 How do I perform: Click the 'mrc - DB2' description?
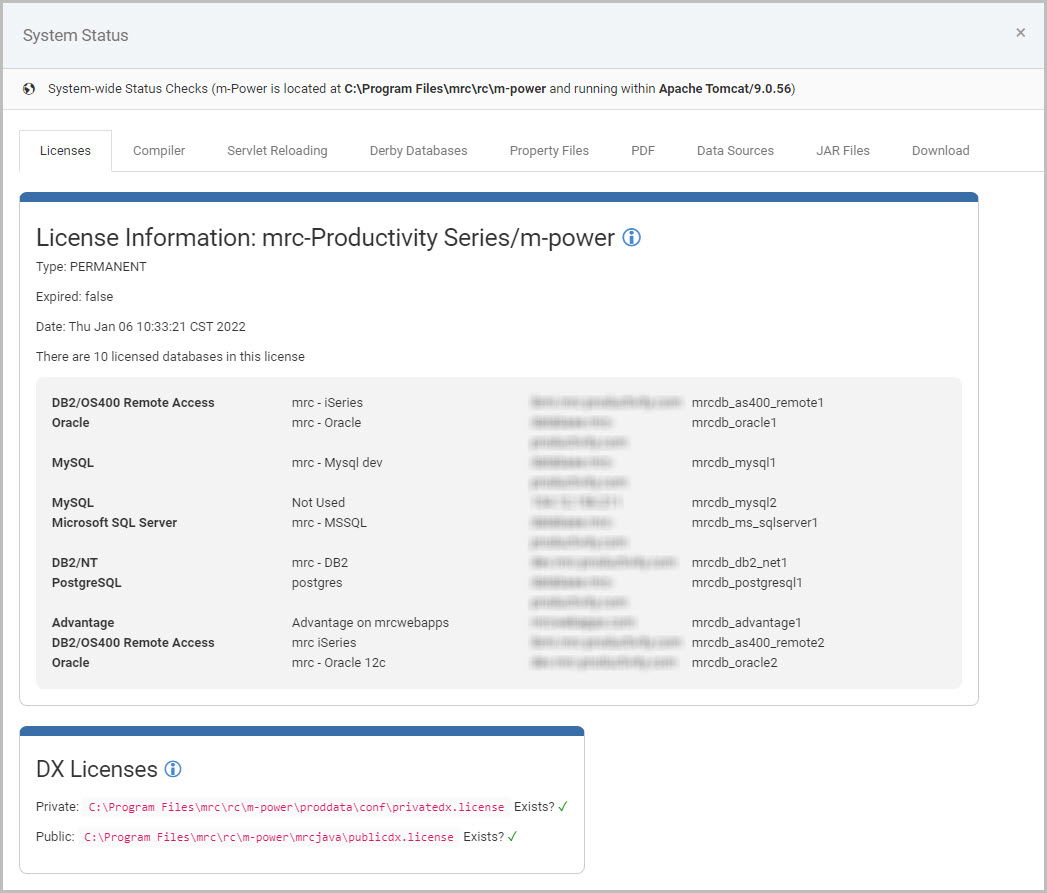[320, 563]
